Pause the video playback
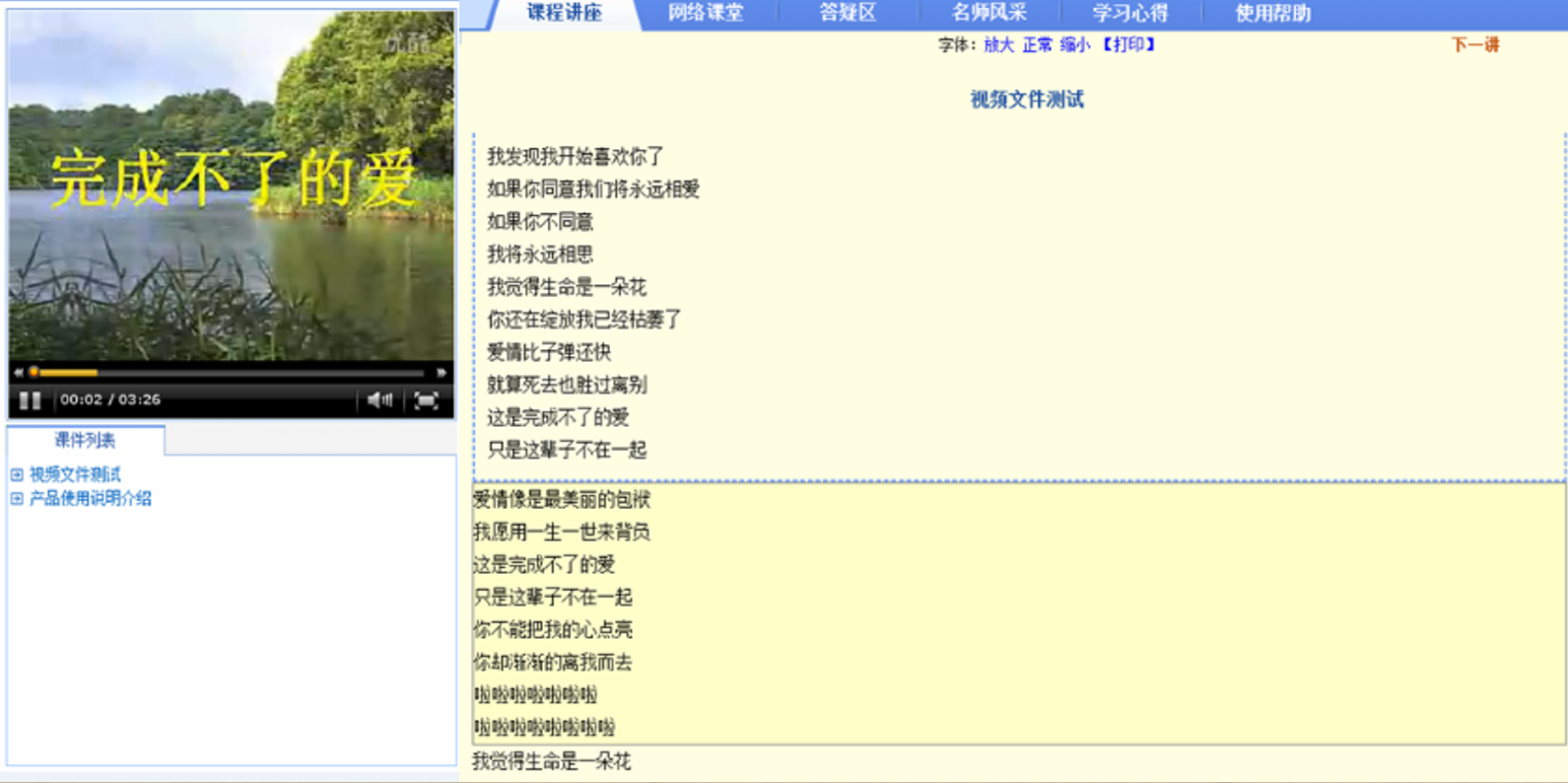Viewport: 1568px width, 783px height. 30,400
